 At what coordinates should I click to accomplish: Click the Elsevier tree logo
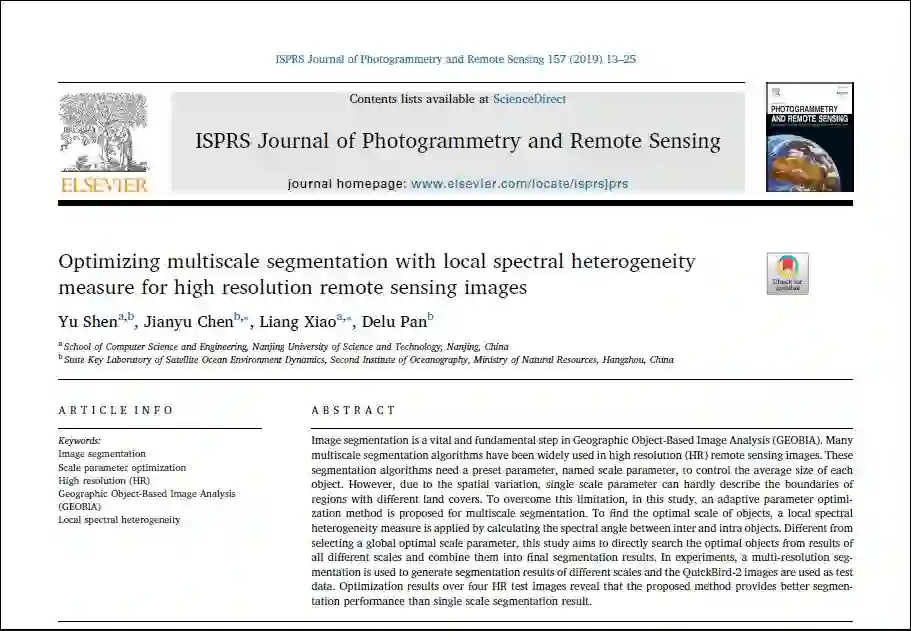tap(104, 134)
